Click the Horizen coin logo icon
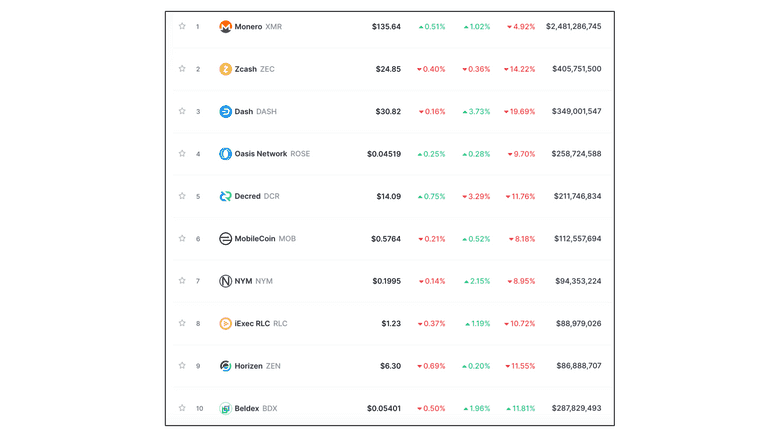 tap(225, 366)
